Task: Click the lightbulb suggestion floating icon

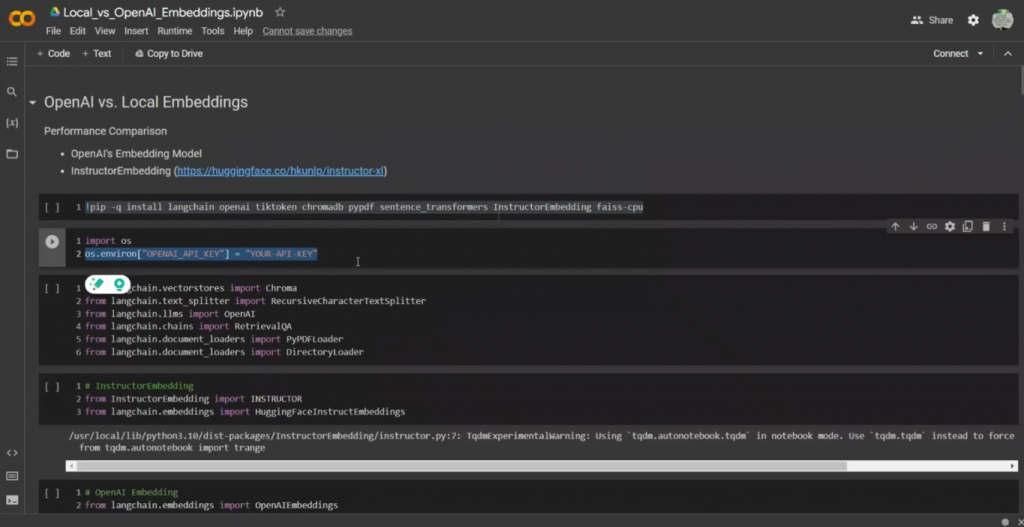Action: coord(119,284)
